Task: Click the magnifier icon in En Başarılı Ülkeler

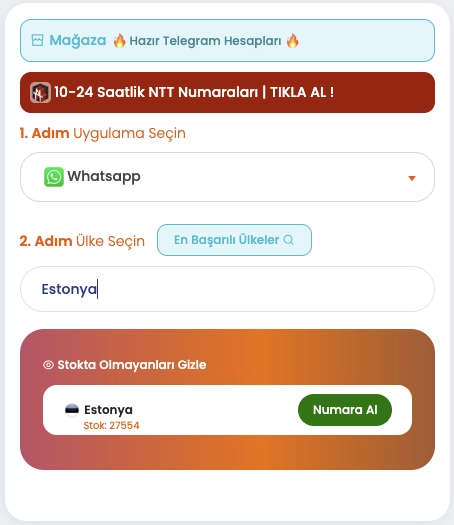Action: pyautogui.click(x=288, y=240)
